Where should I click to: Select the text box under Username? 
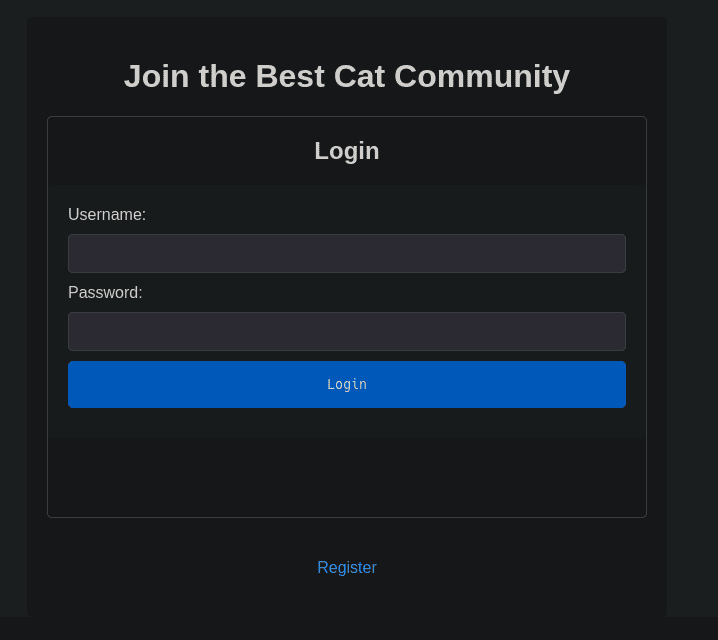[347, 253]
